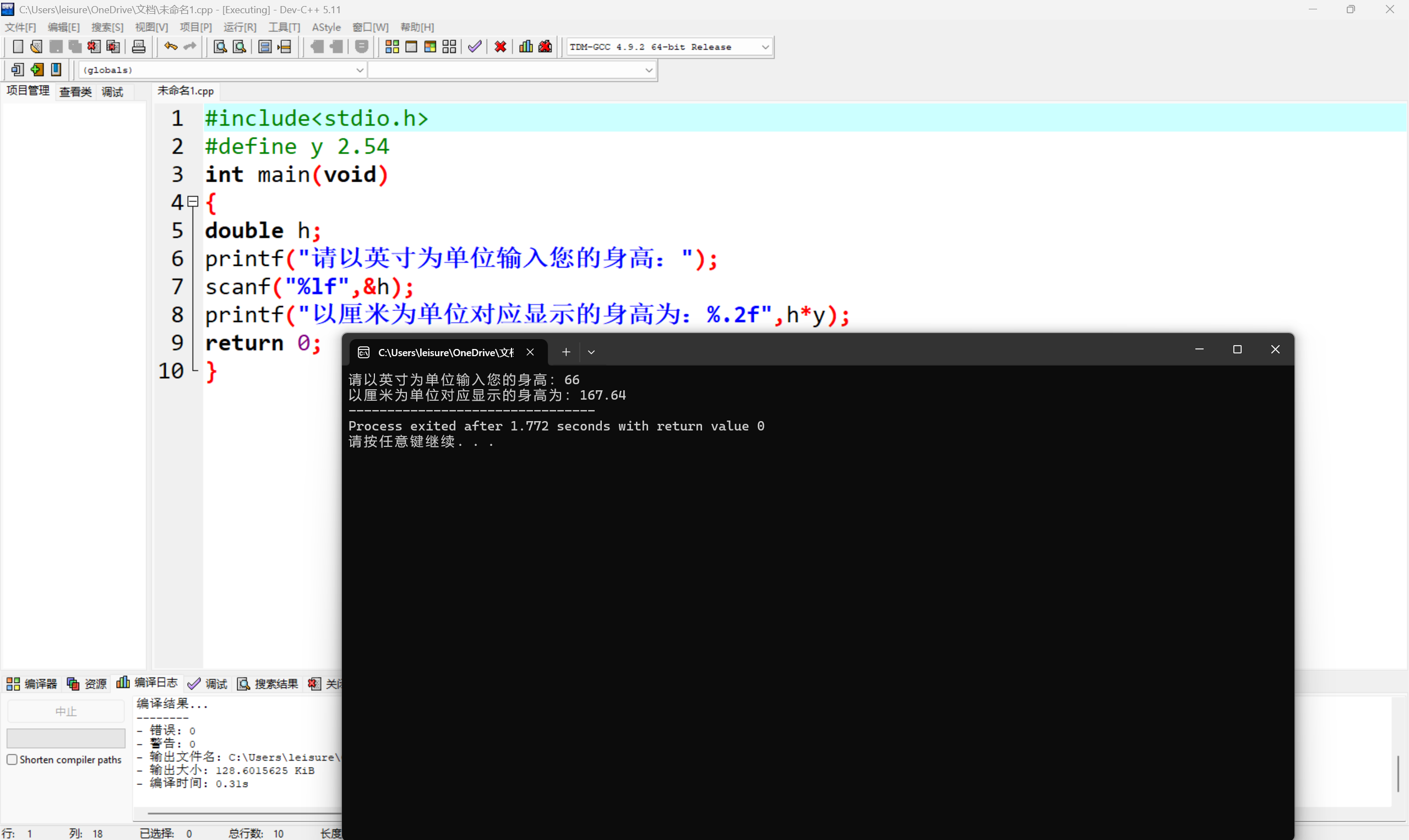Collapse the code fold at line 4
The width and height of the screenshot is (1409, 840).
pos(193,201)
